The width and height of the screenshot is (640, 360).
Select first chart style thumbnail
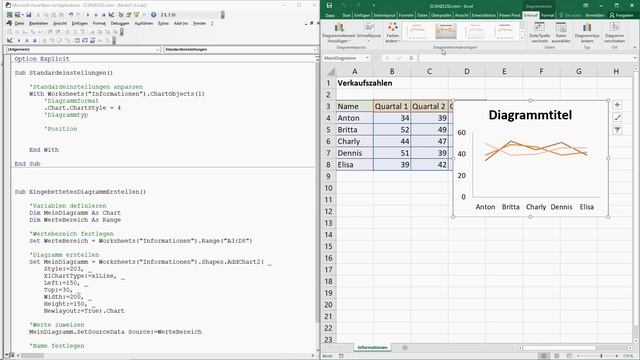416,31
